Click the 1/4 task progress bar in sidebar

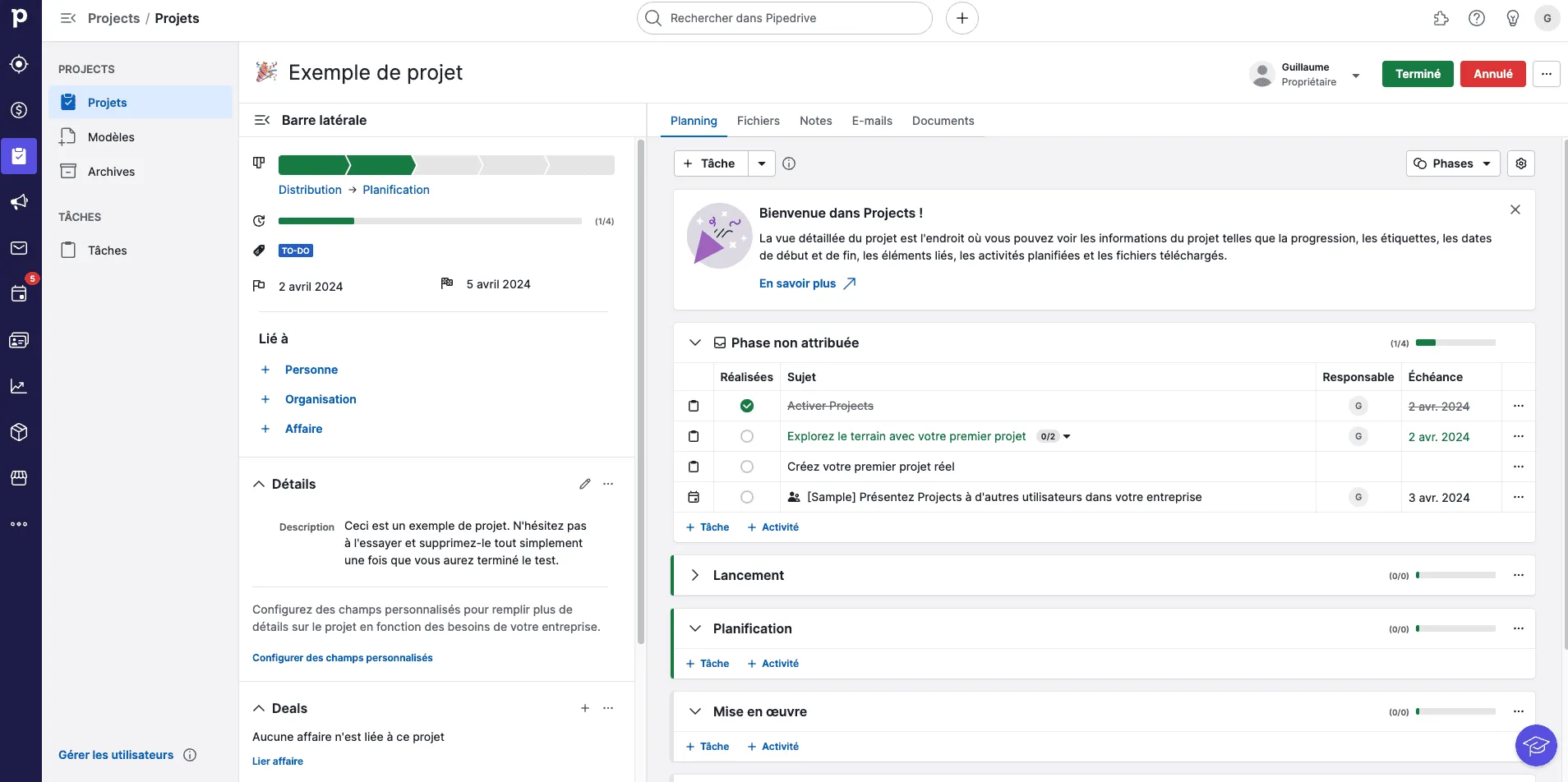(x=430, y=221)
